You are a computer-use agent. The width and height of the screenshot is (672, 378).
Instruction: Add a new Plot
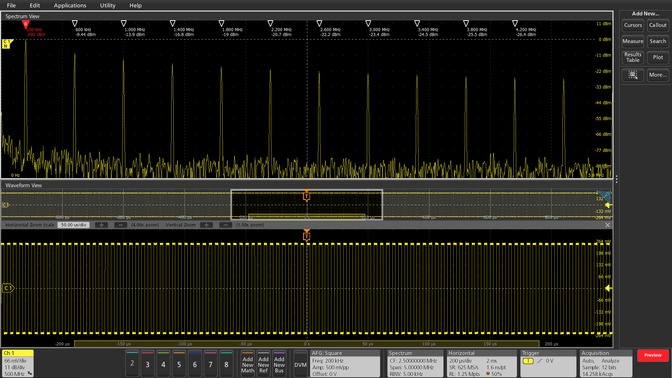point(657,57)
